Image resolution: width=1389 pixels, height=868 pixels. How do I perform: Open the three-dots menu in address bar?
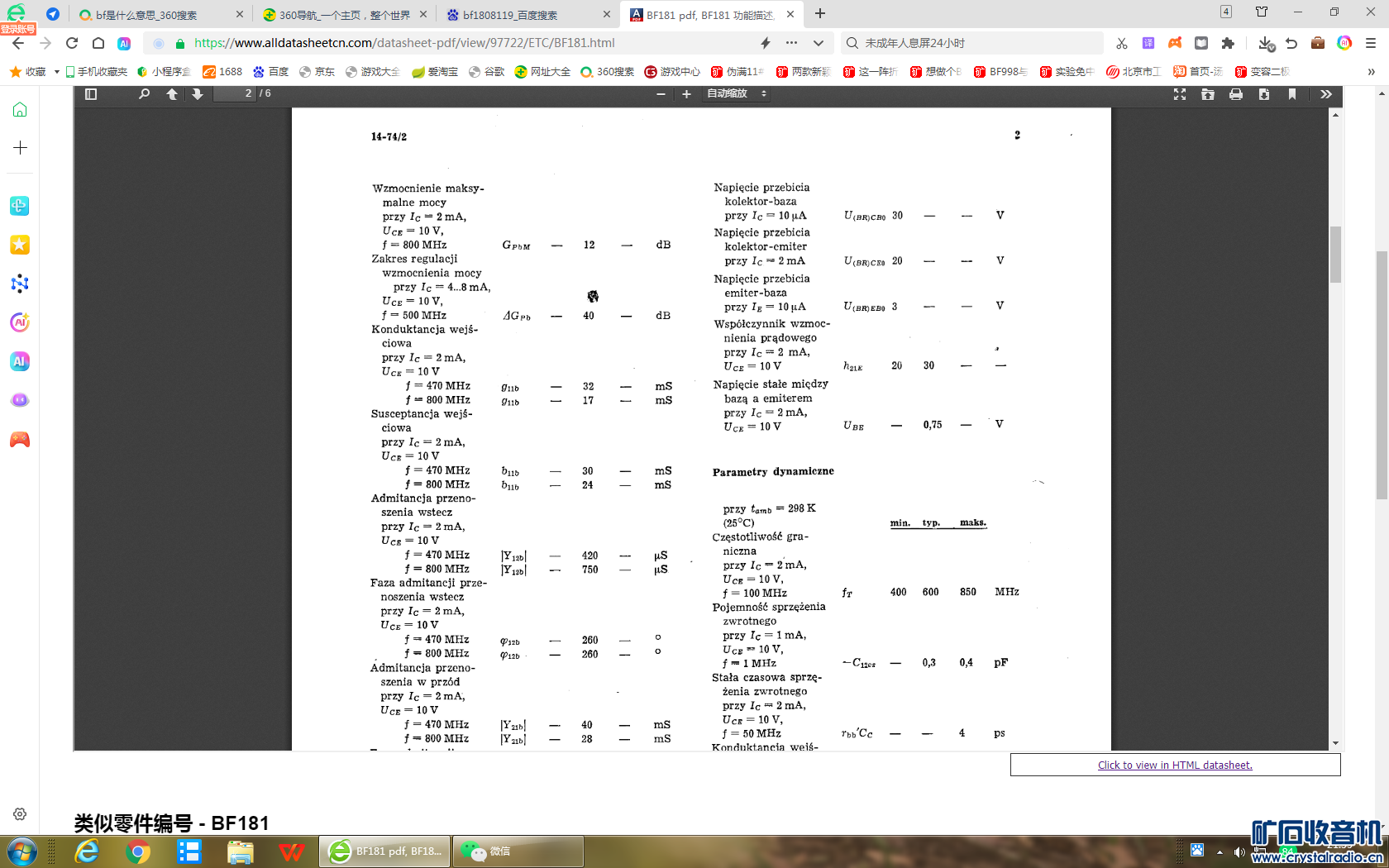pyautogui.click(x=792, y=43)
